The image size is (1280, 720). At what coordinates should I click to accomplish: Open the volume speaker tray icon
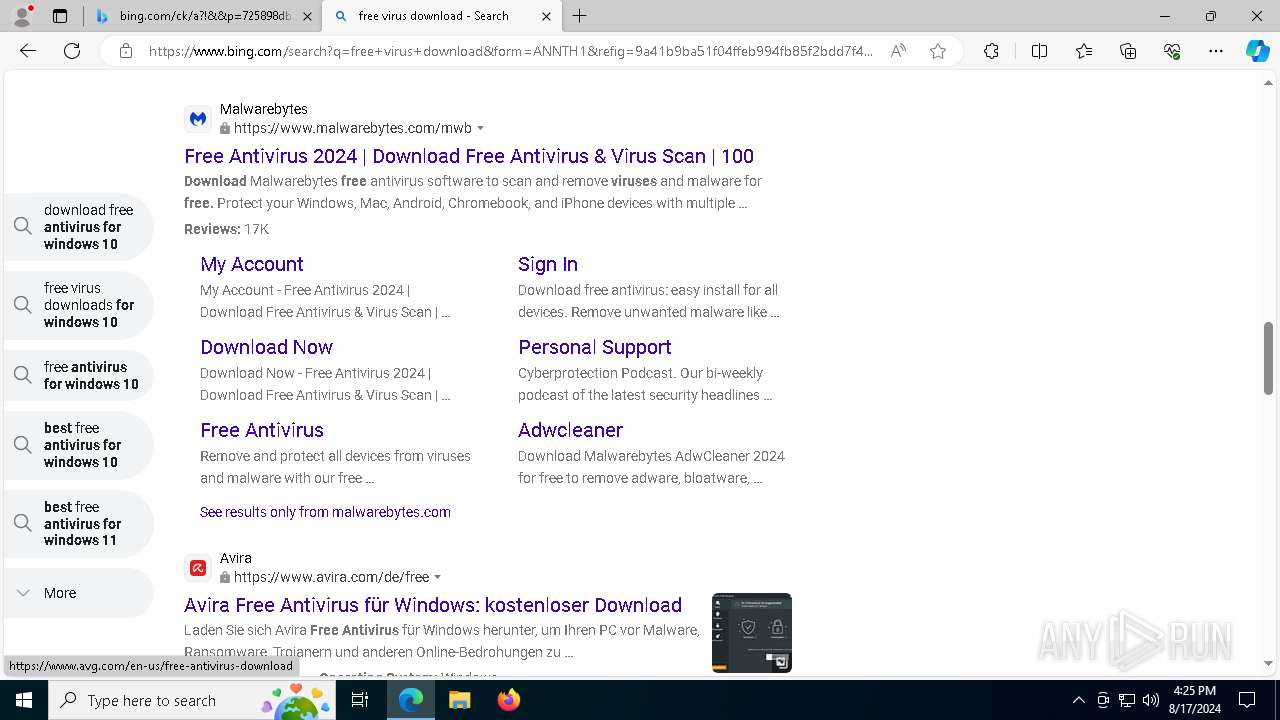pos(1151,700)
